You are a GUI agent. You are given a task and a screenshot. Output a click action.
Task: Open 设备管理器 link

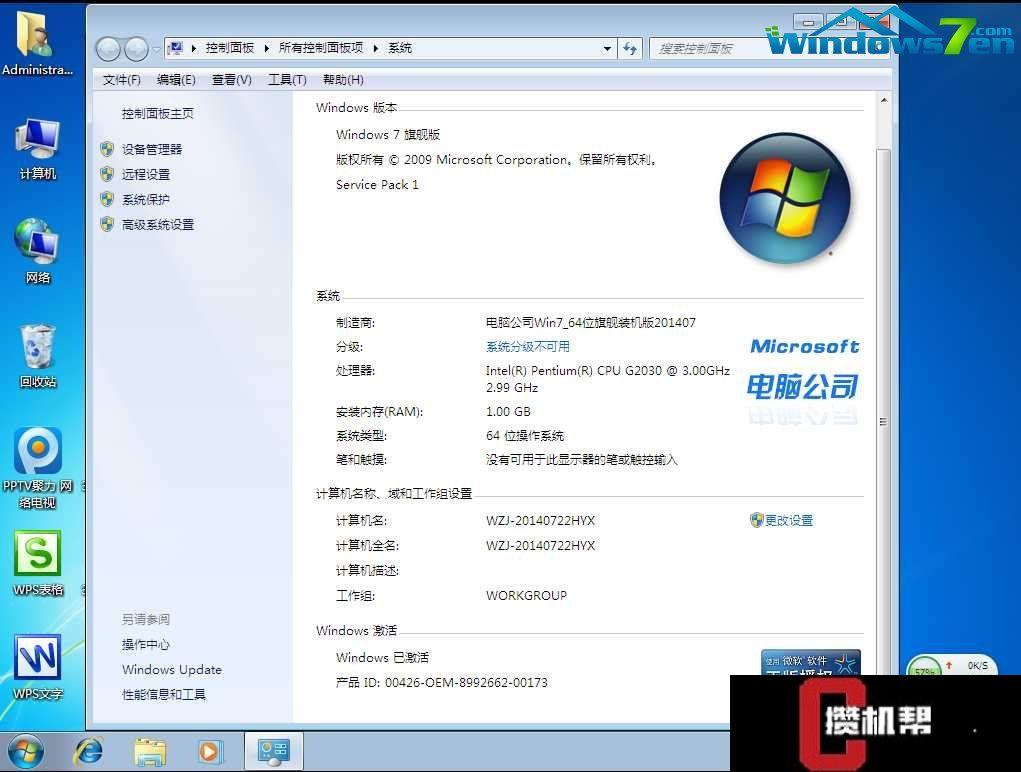152,149
